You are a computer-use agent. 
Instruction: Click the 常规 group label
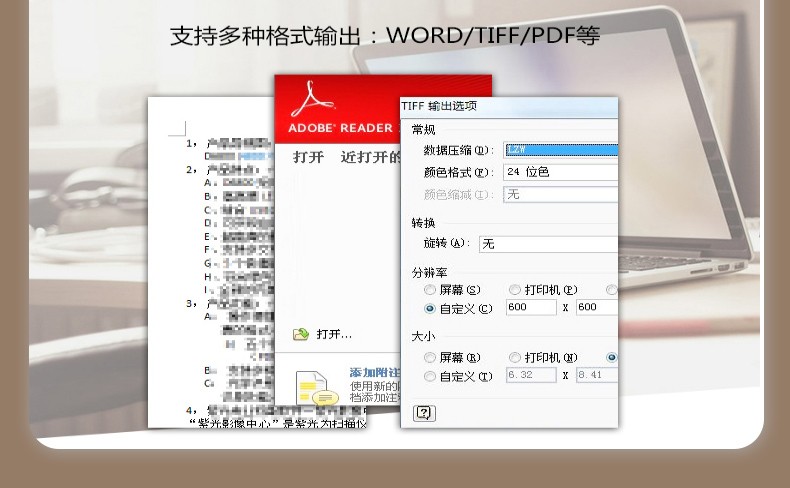(423, 130)
